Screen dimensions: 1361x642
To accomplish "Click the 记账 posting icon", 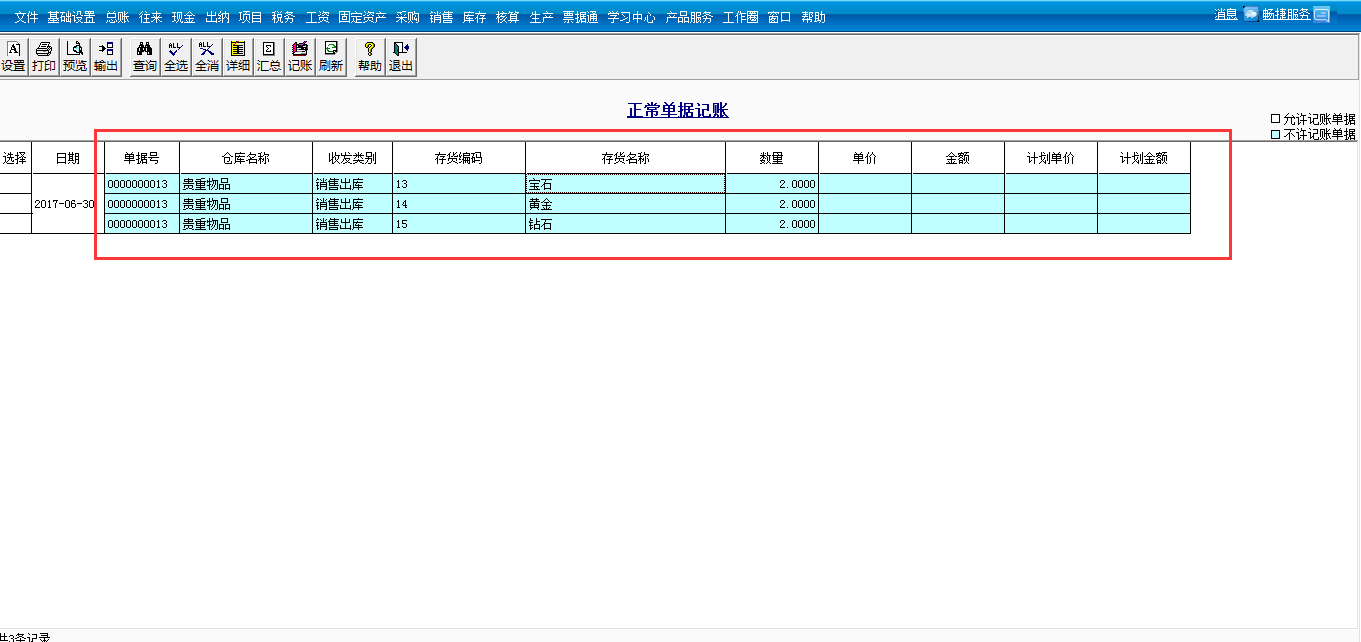I will click(300, 57).
